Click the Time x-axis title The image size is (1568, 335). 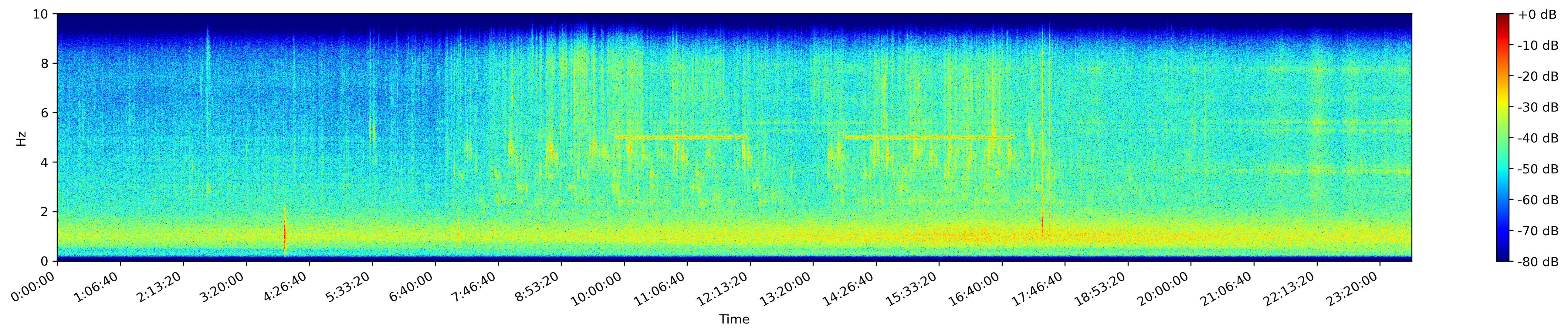pos(734,319)
